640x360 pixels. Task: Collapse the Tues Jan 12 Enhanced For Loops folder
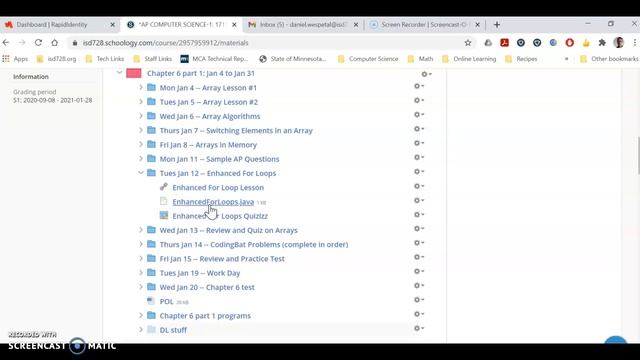(141, 173)
